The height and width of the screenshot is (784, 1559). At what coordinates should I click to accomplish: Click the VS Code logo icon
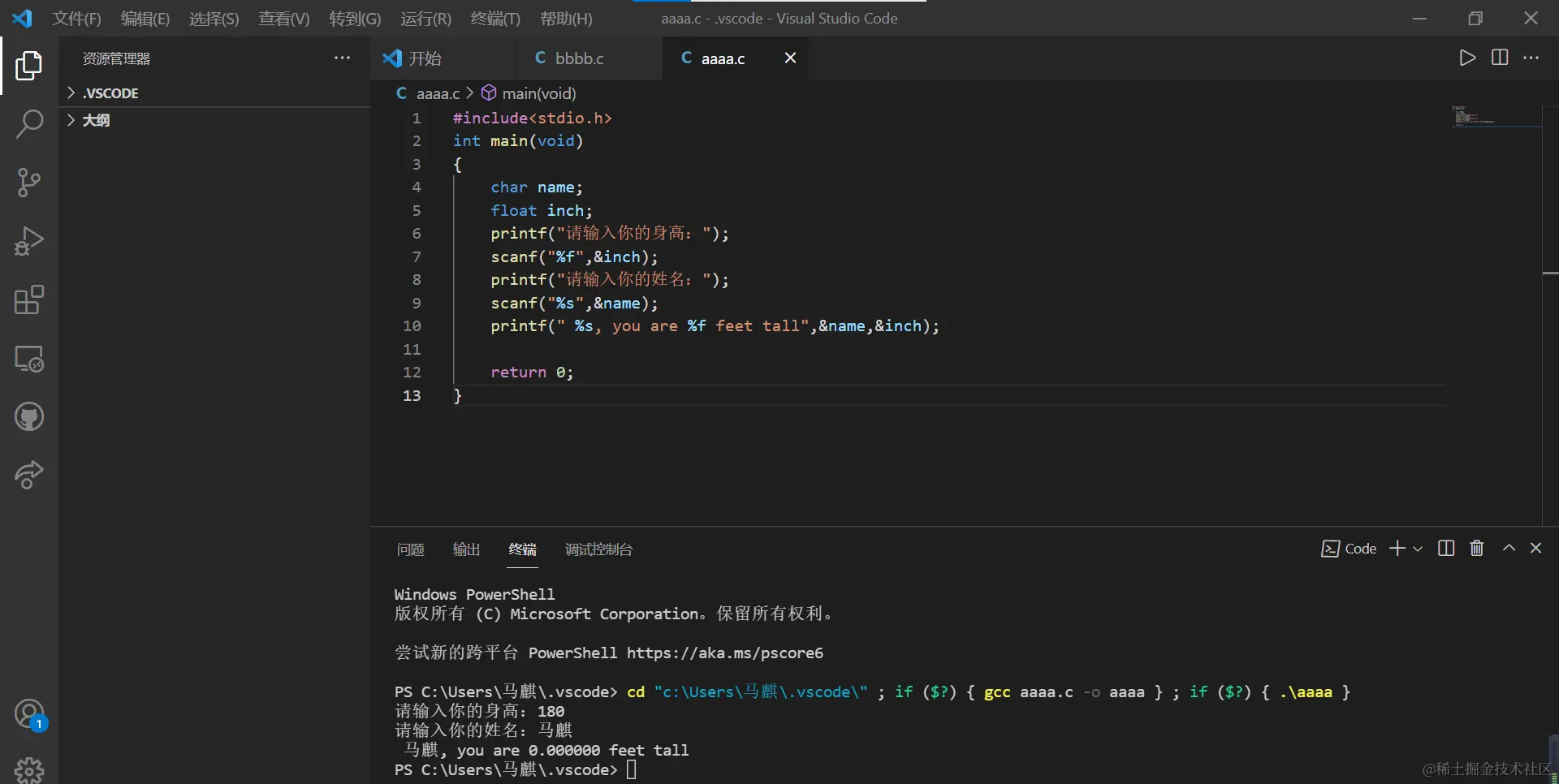tap(23, 18)
